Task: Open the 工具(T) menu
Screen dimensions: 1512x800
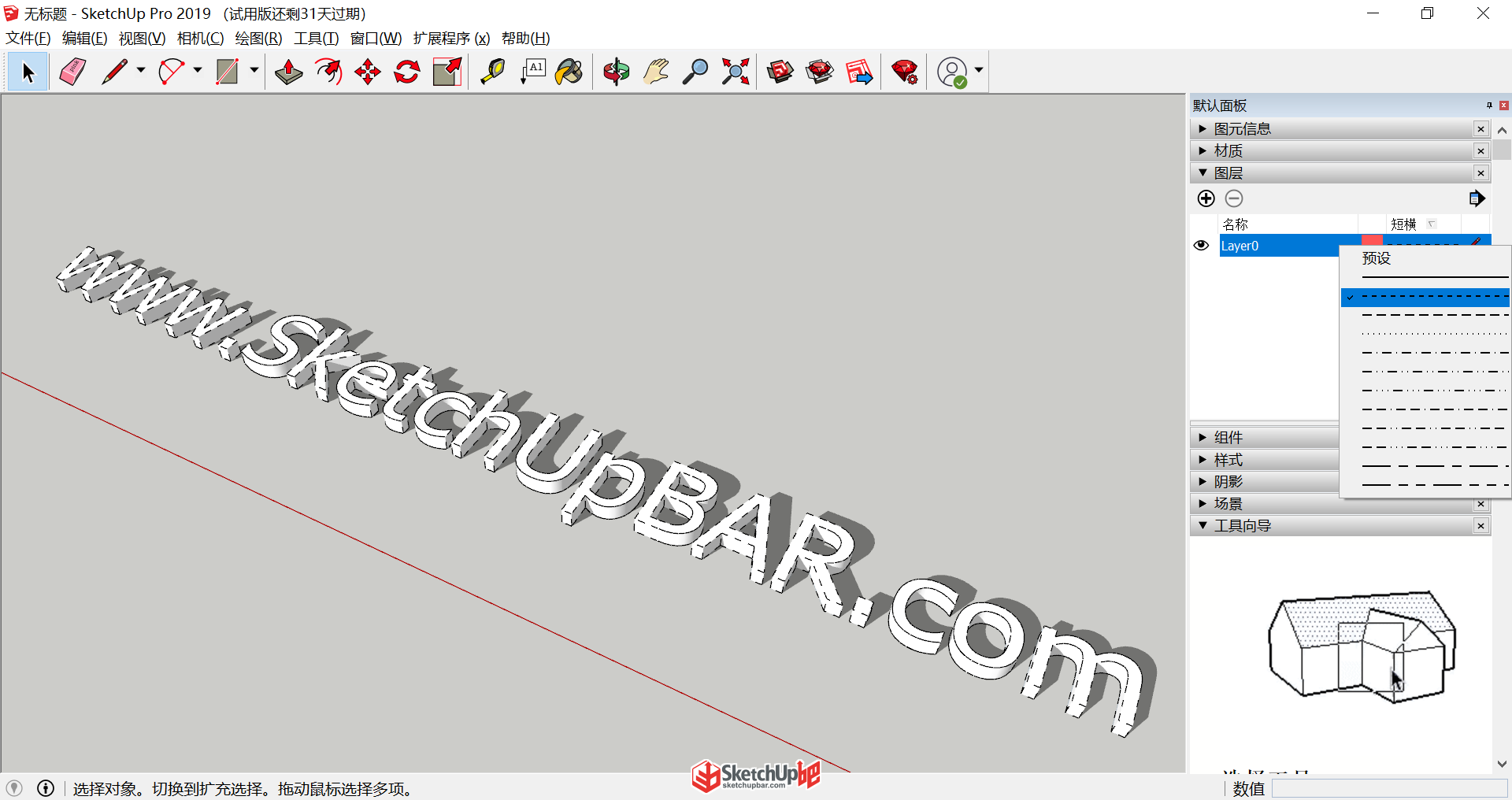Action: point(316,38)
